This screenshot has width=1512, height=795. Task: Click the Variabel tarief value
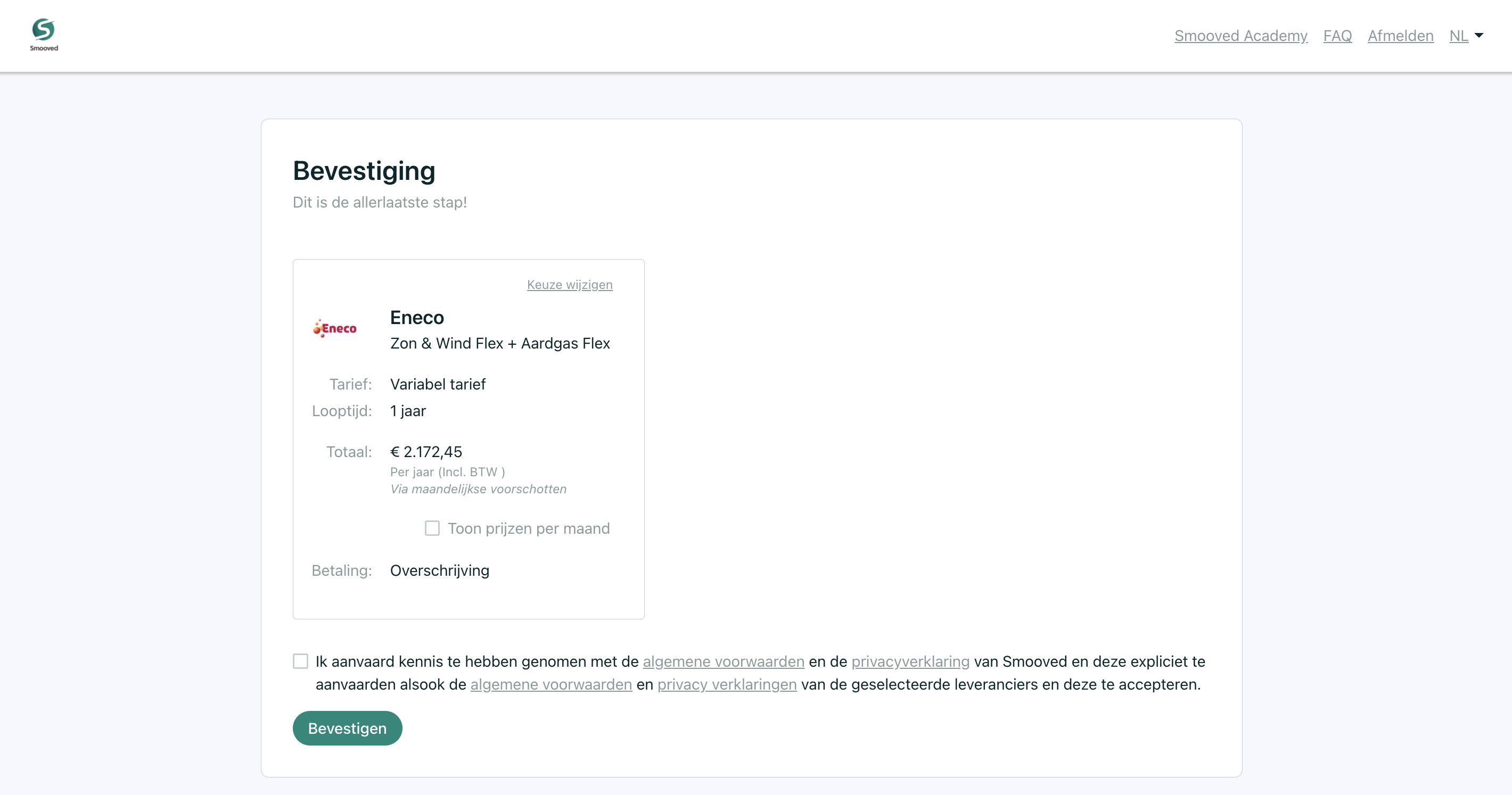click(438, 384)
